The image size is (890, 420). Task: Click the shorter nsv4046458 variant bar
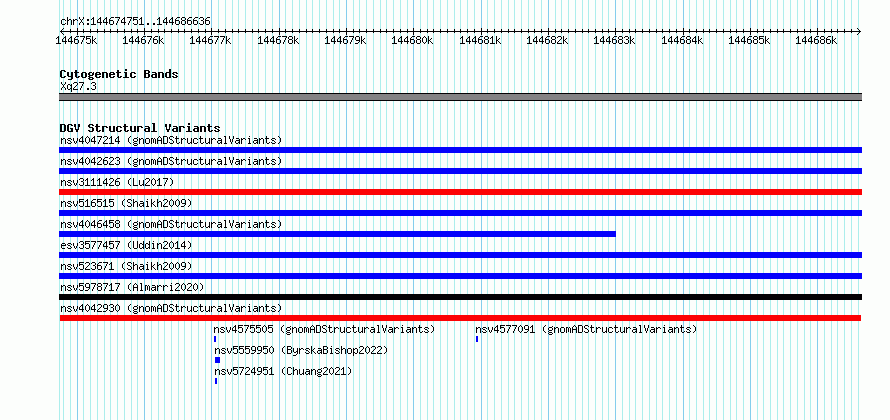point(338,234)
